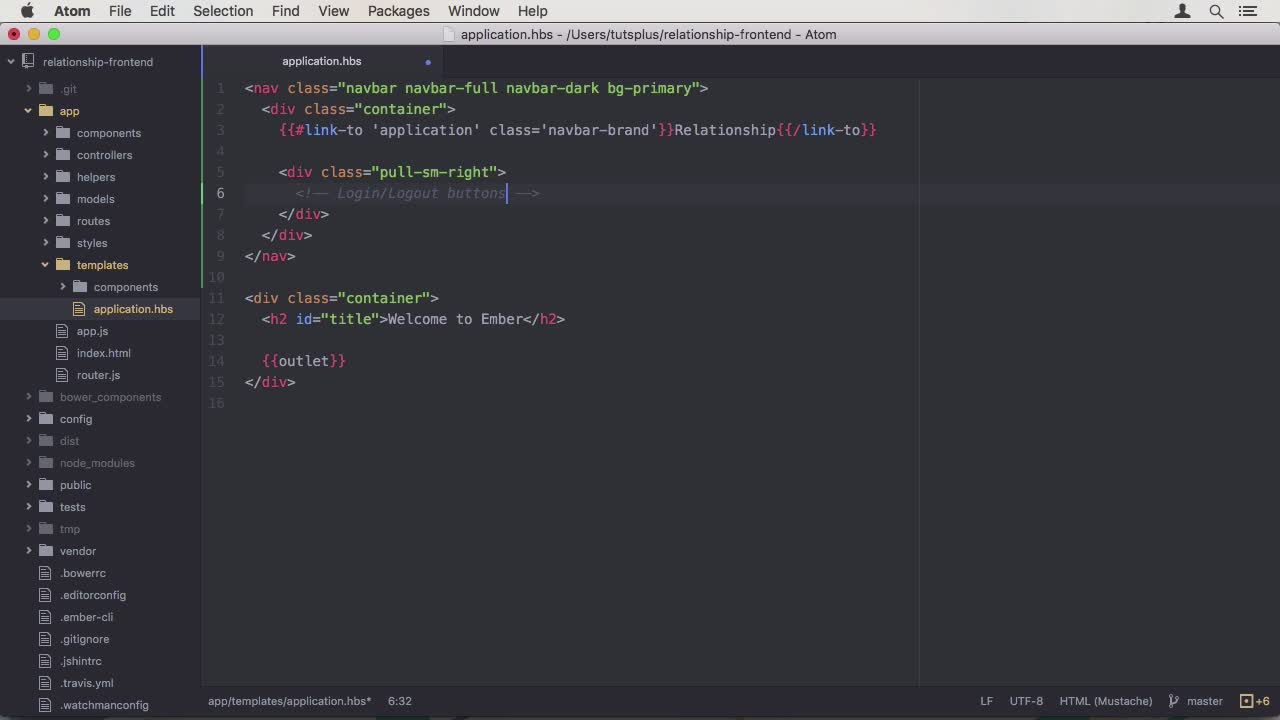The width and height of the screenshot is (1280, 720).
Task: Open the Apple menu
Action: pos(27,11)
